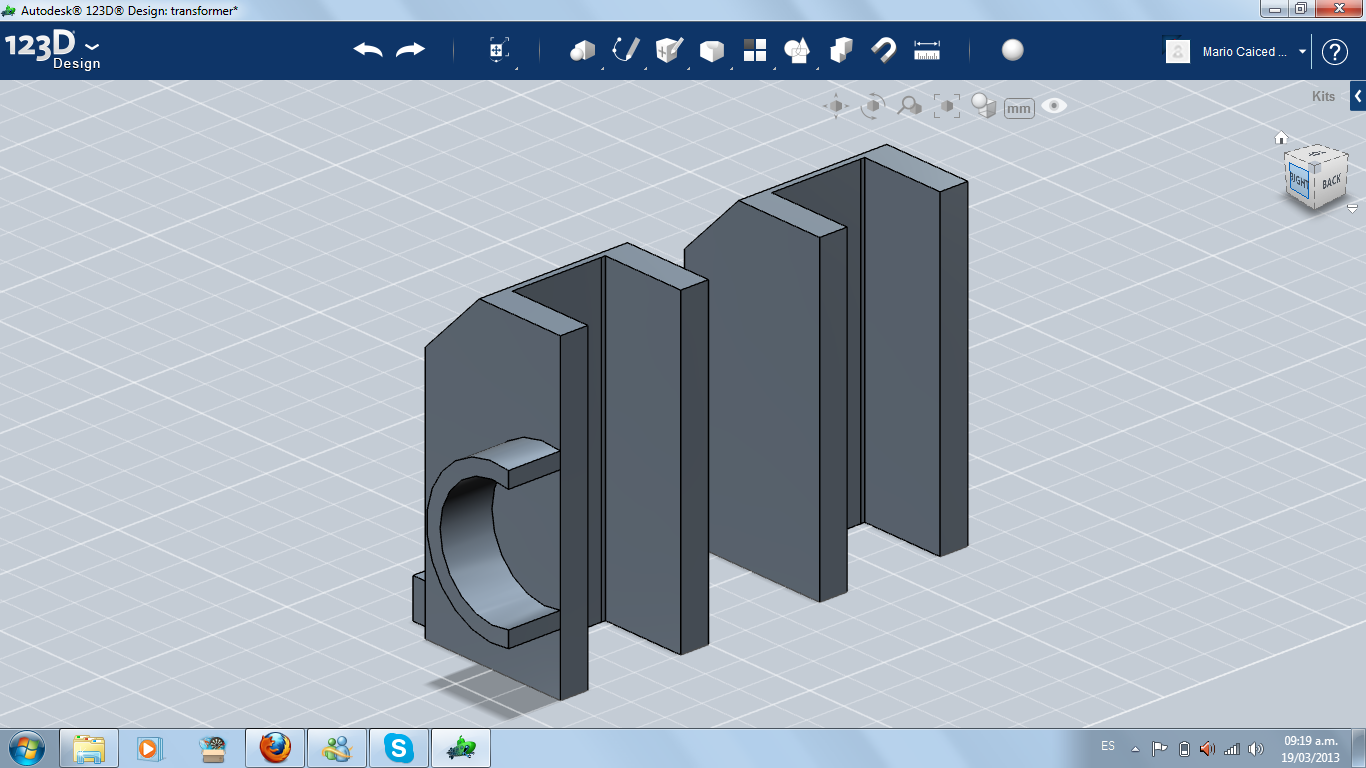The width and height of the screenshot is (1366, 768).
Task: Switch to Firefox in the taskbar
Action: (275, 748)
